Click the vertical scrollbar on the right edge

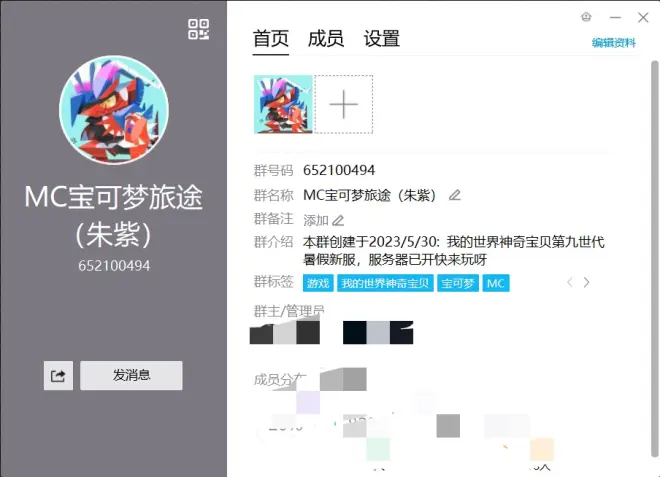(x=655, y=200)
